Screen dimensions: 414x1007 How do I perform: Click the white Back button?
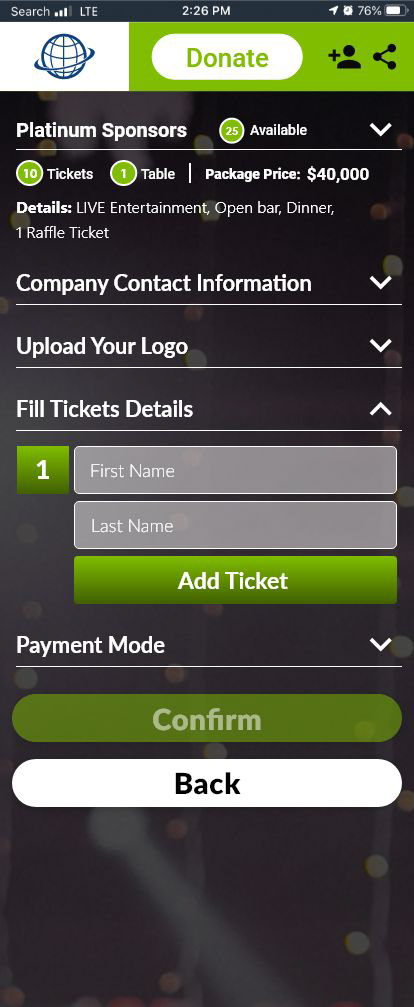(x=207, y=783)
